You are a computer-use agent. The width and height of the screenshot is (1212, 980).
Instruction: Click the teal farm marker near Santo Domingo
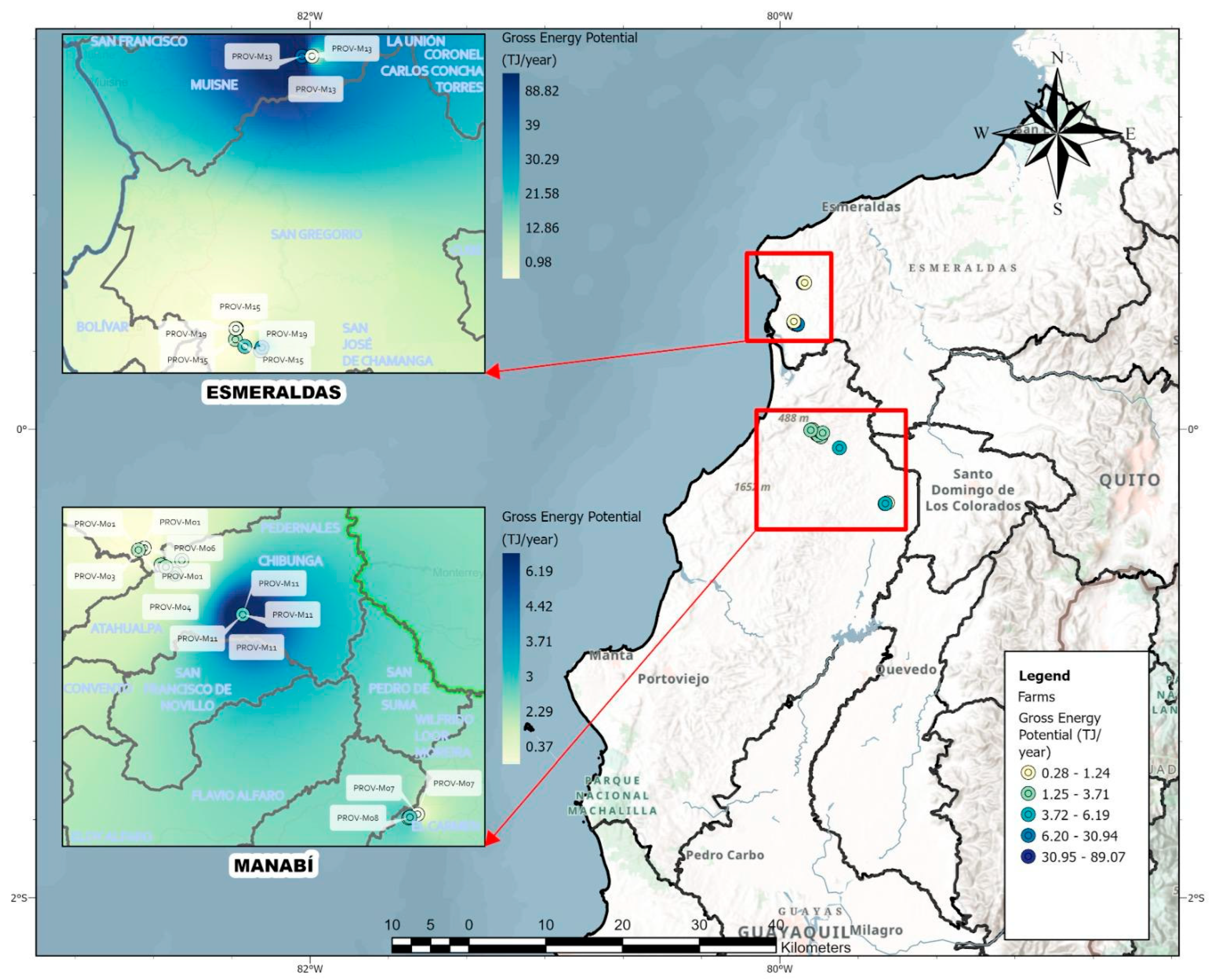point(885,503)
